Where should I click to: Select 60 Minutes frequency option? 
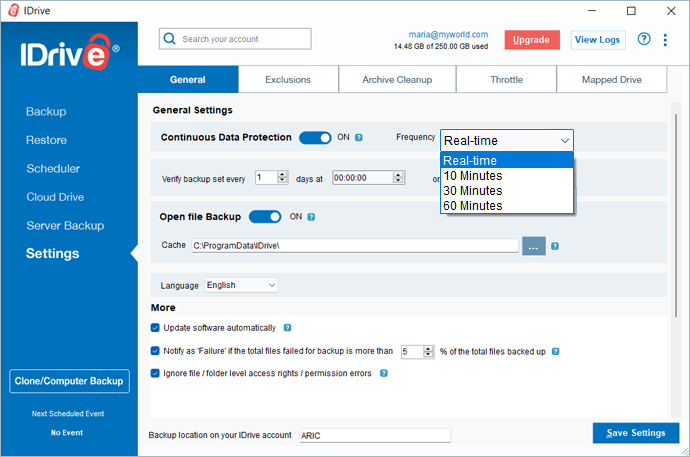pos(507,205)
